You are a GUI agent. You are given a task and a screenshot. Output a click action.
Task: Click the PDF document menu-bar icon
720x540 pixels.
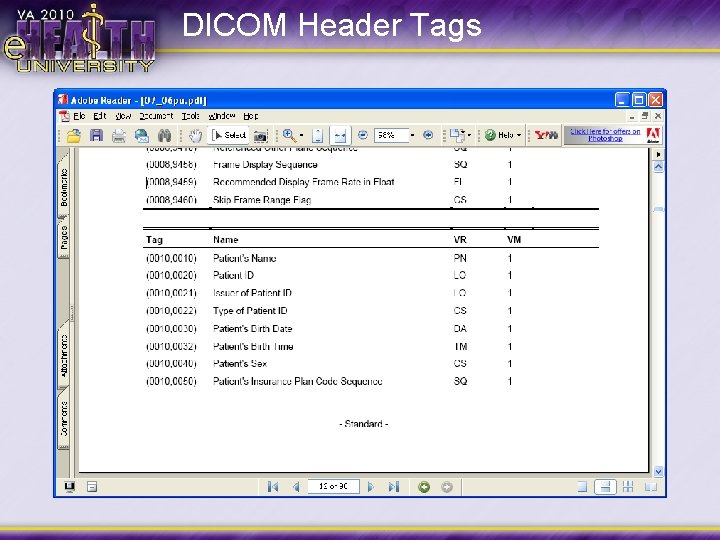[64, 116]
